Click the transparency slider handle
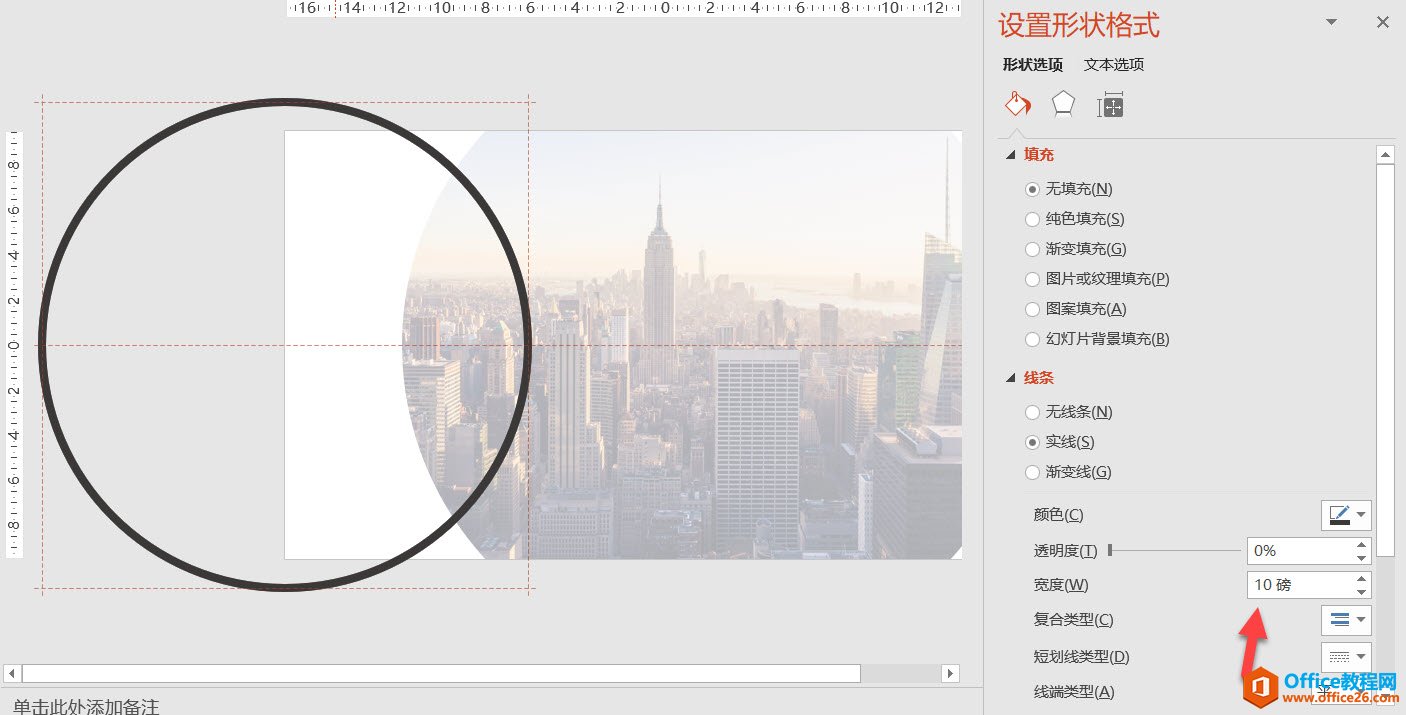The width and height of the screenshot is (1406, 715). click(x=1110, y=550)
